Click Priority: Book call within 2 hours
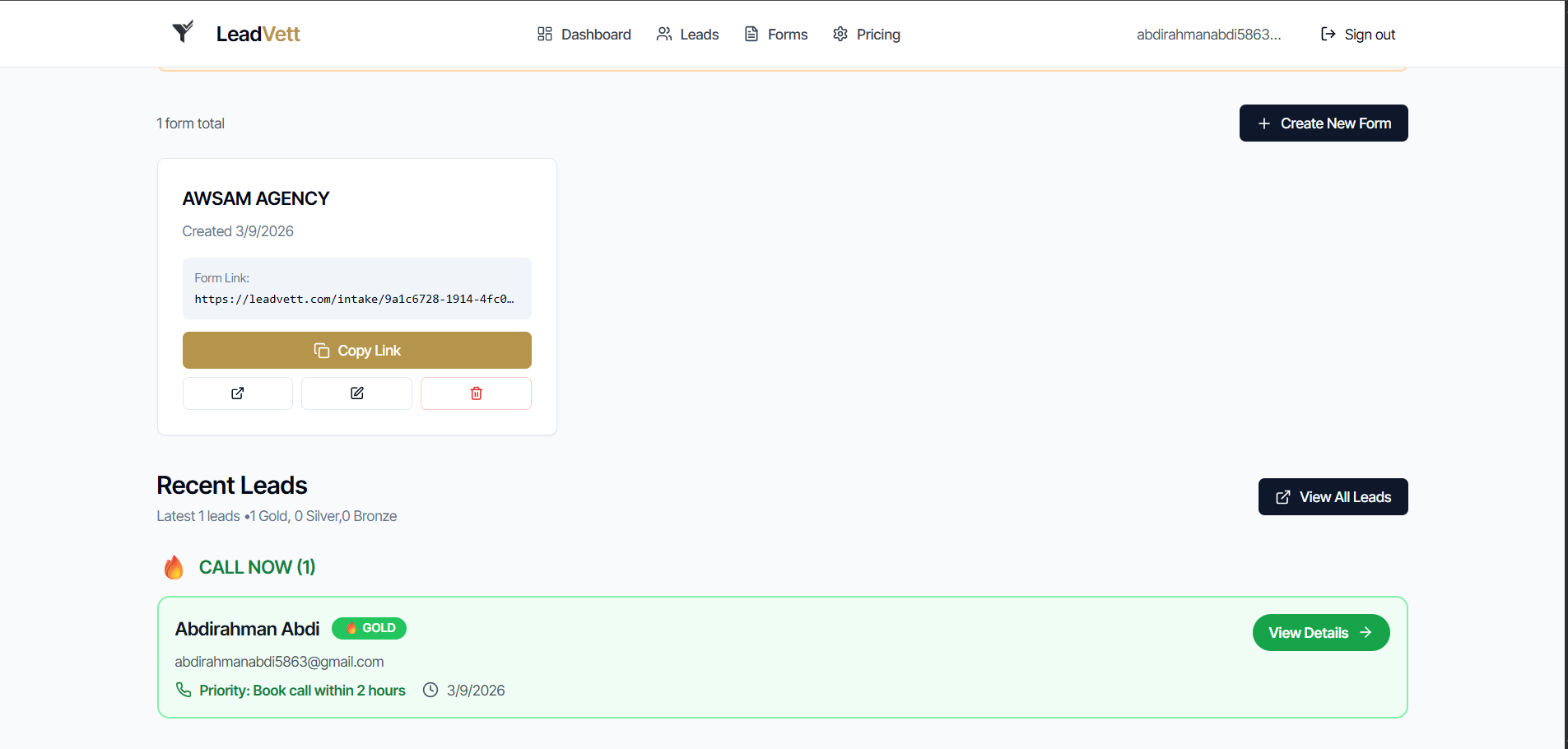 click(x=302, y=691)
